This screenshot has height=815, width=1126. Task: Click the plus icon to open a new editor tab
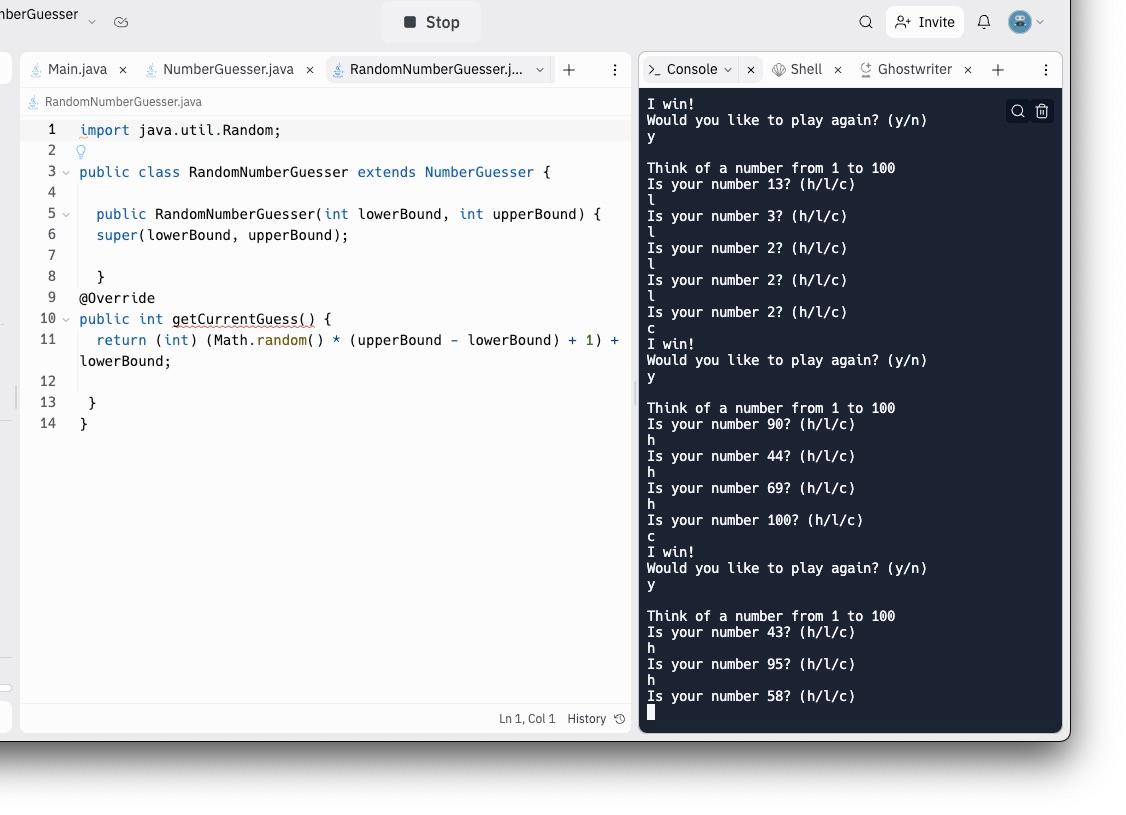[x=569, y=69]
